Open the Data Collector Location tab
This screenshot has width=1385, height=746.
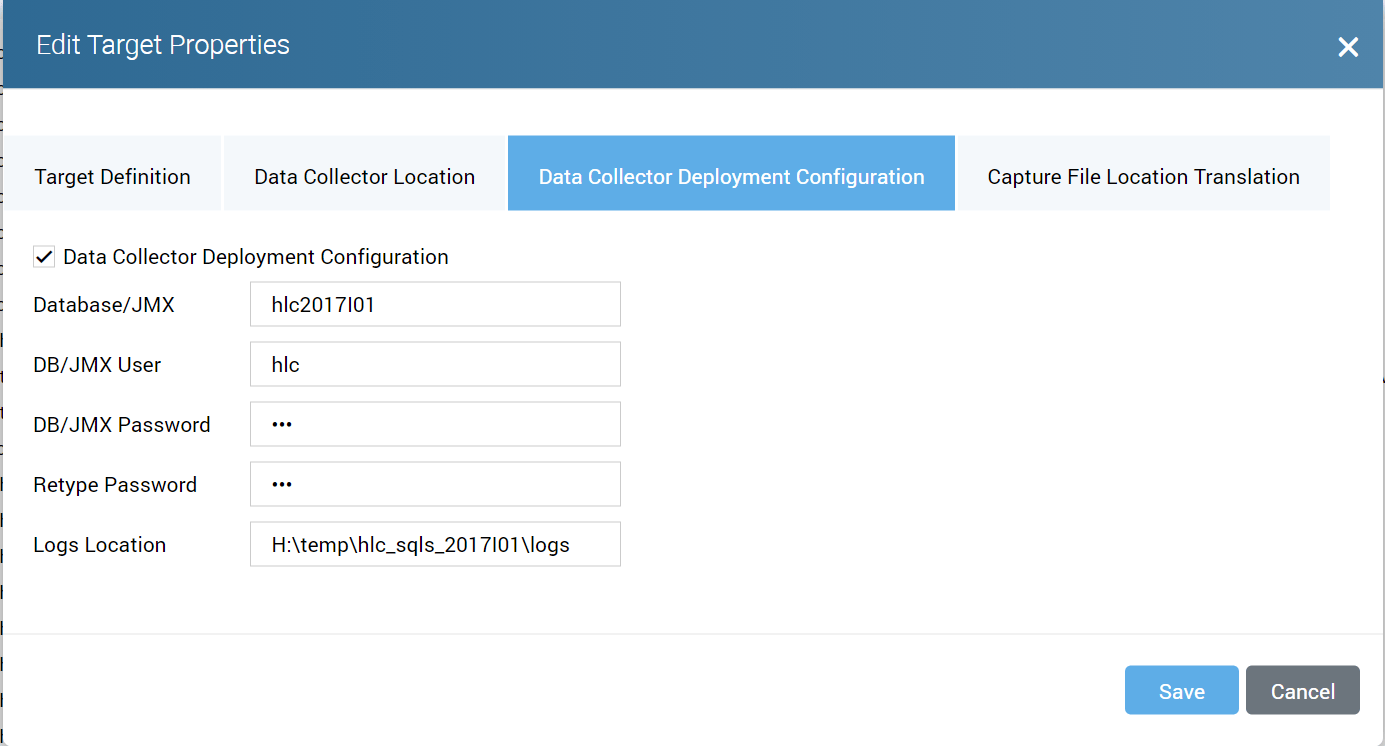click(364, 177)
